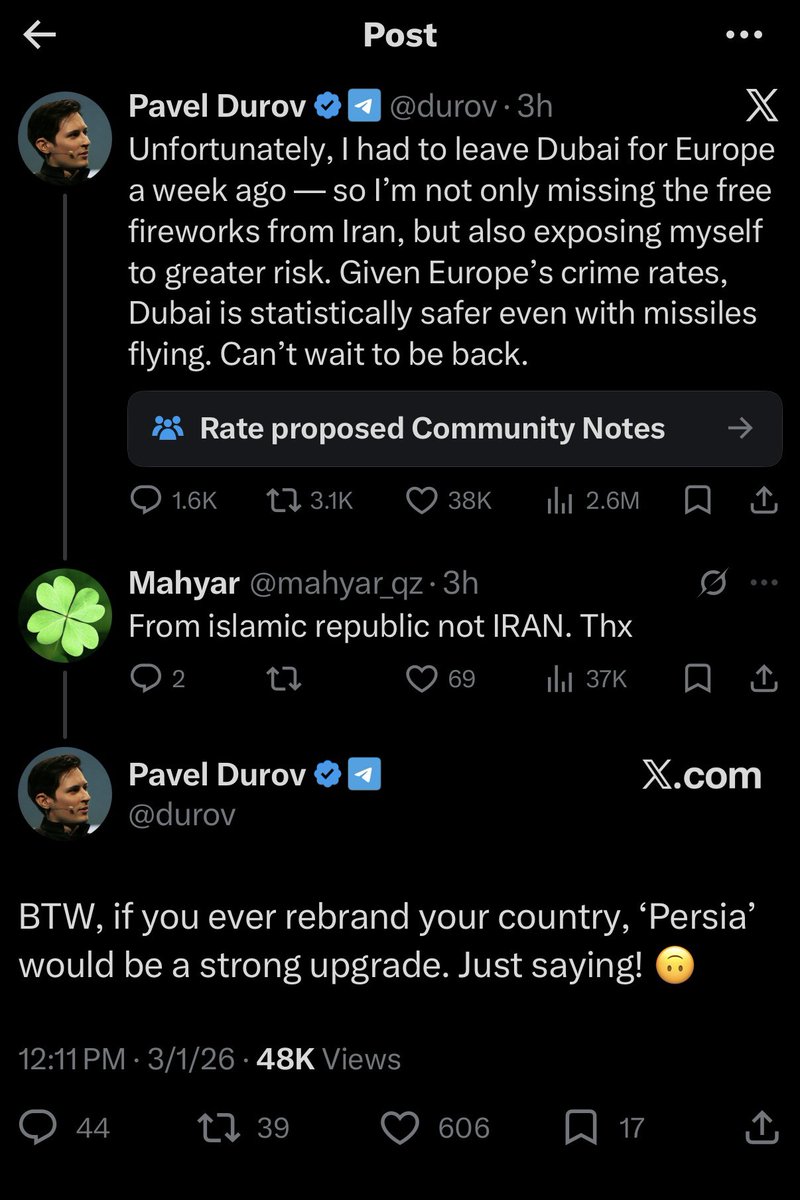Like Mahyar's reply with 69 likes
This screenshot has width=800, height=1200.
[440, 679]
